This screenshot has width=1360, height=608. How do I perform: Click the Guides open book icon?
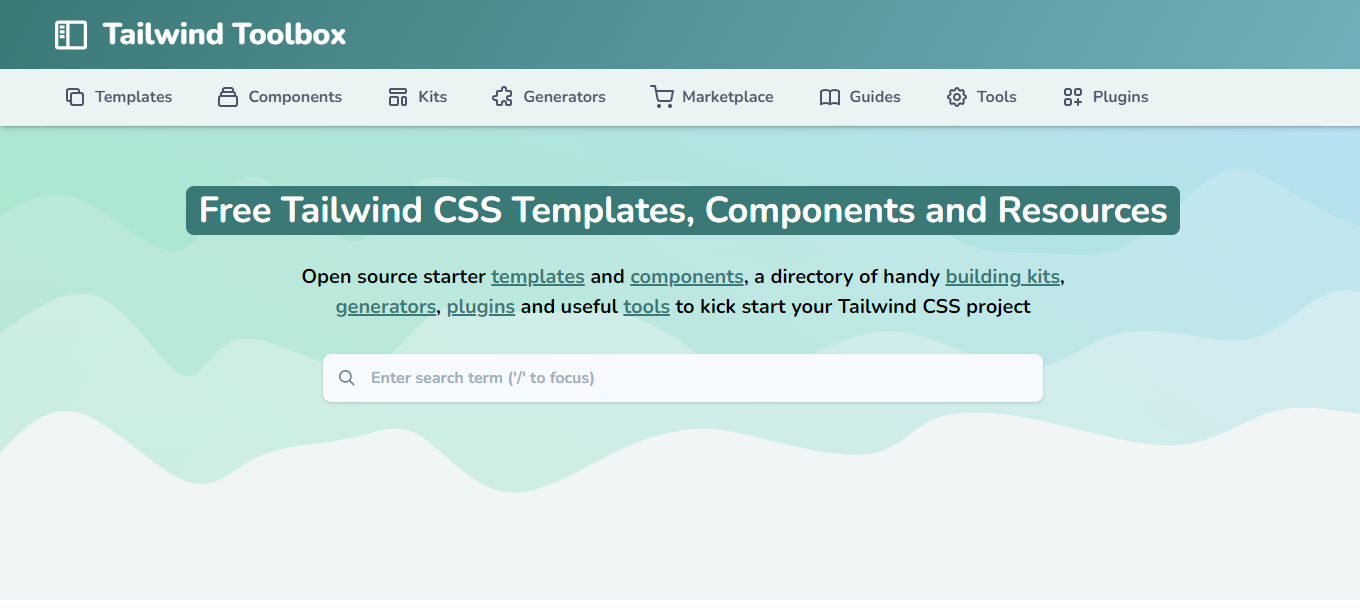click(x=830, y=97)
